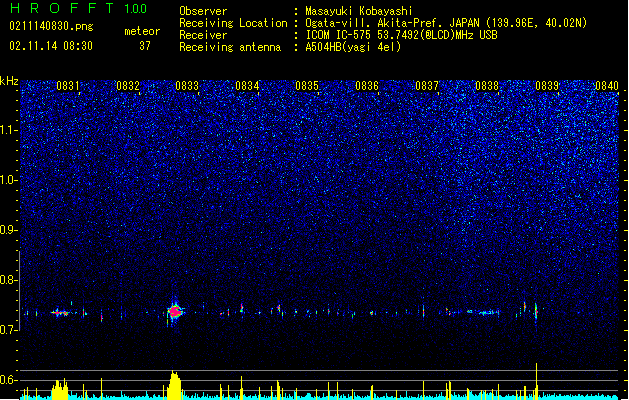Image resolution: width=629 pixels, height=400 pixels.
Task: Click the 0838 time marker
Action: [x=487, y=86]
